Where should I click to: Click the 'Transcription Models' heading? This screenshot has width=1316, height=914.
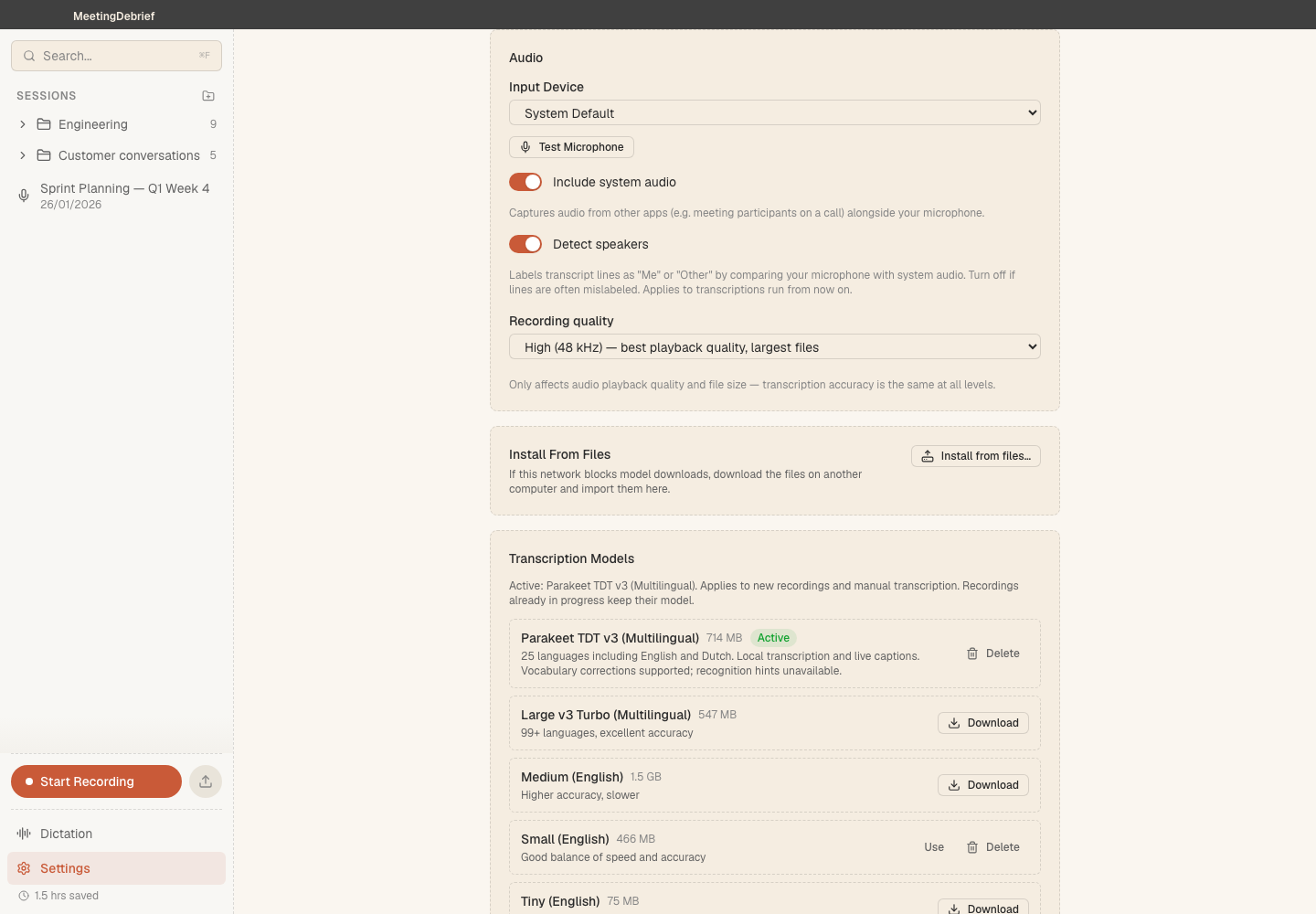(571, 558)
